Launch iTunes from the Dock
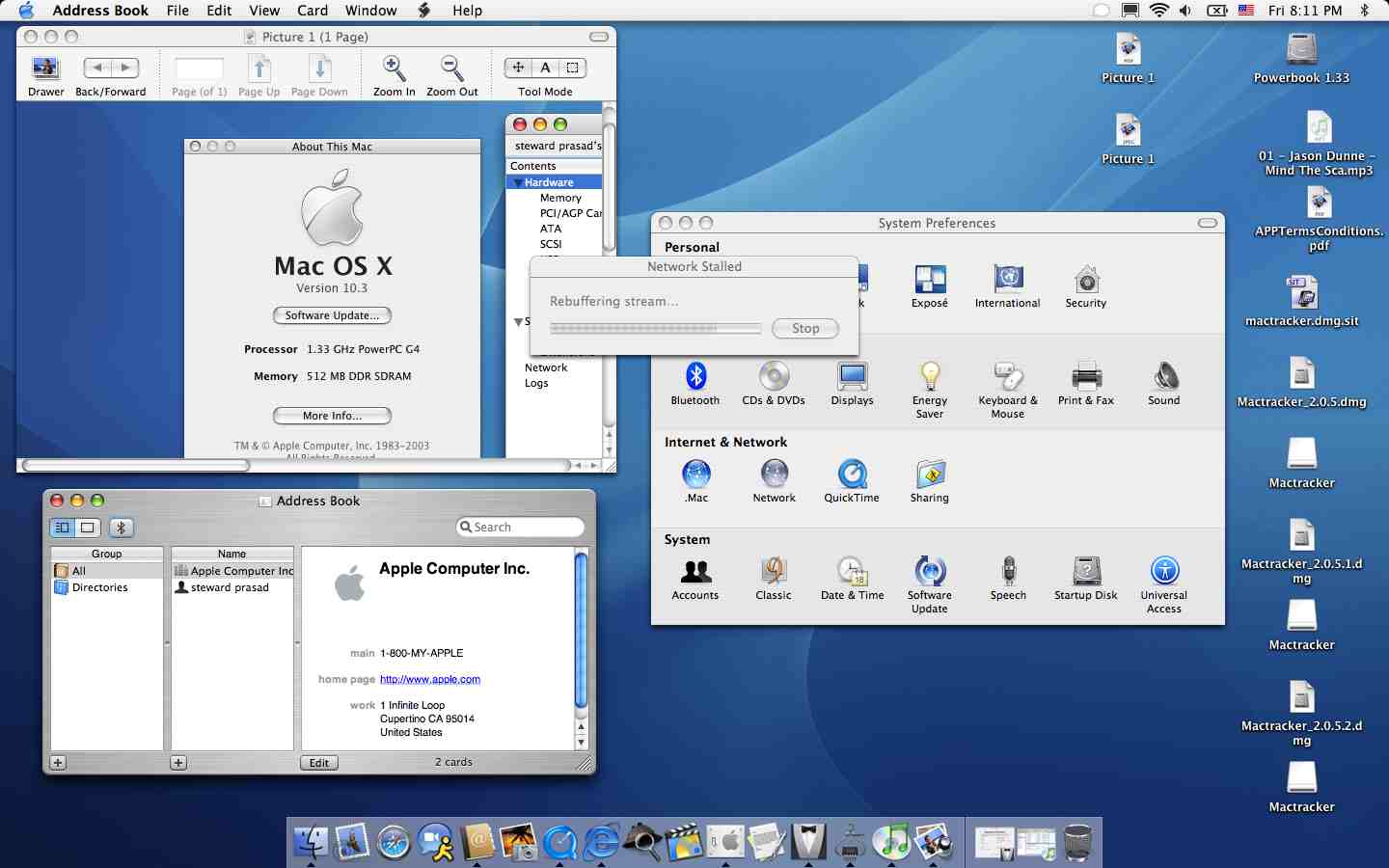1389x868 pixels. click(x=892, y=842)
